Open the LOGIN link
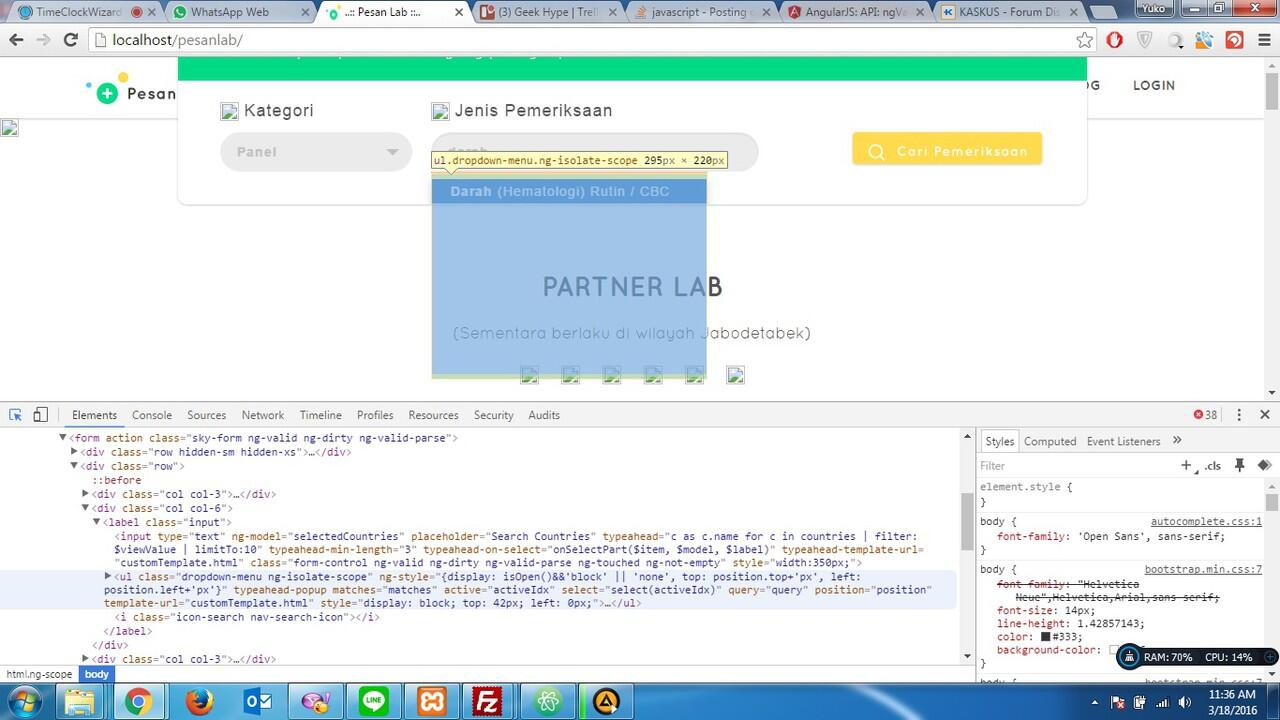 pos(1154,85)
